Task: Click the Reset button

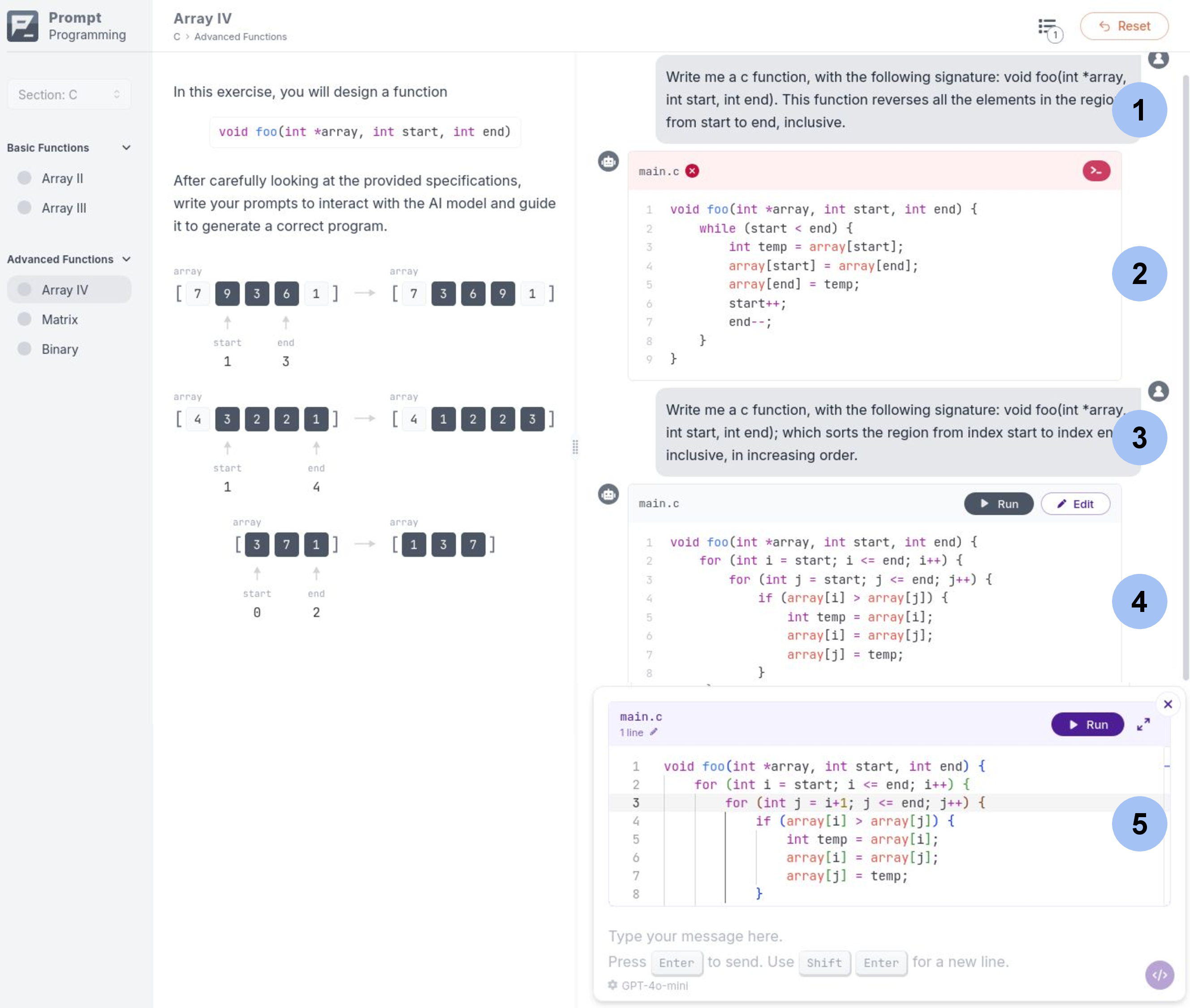Action: pos(1124,26)
